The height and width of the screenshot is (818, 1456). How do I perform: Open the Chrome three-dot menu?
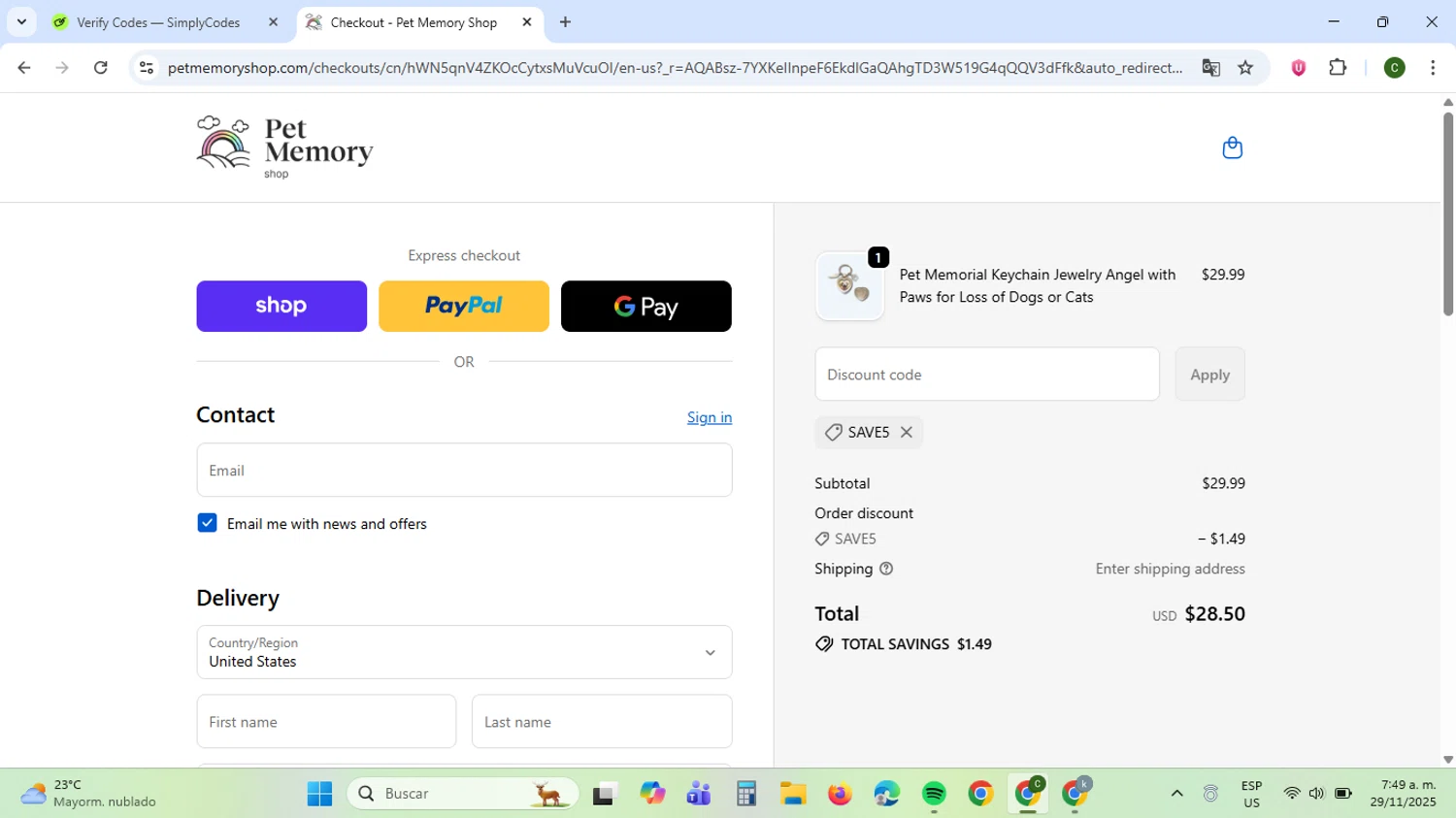click(x=1433, y=68)
